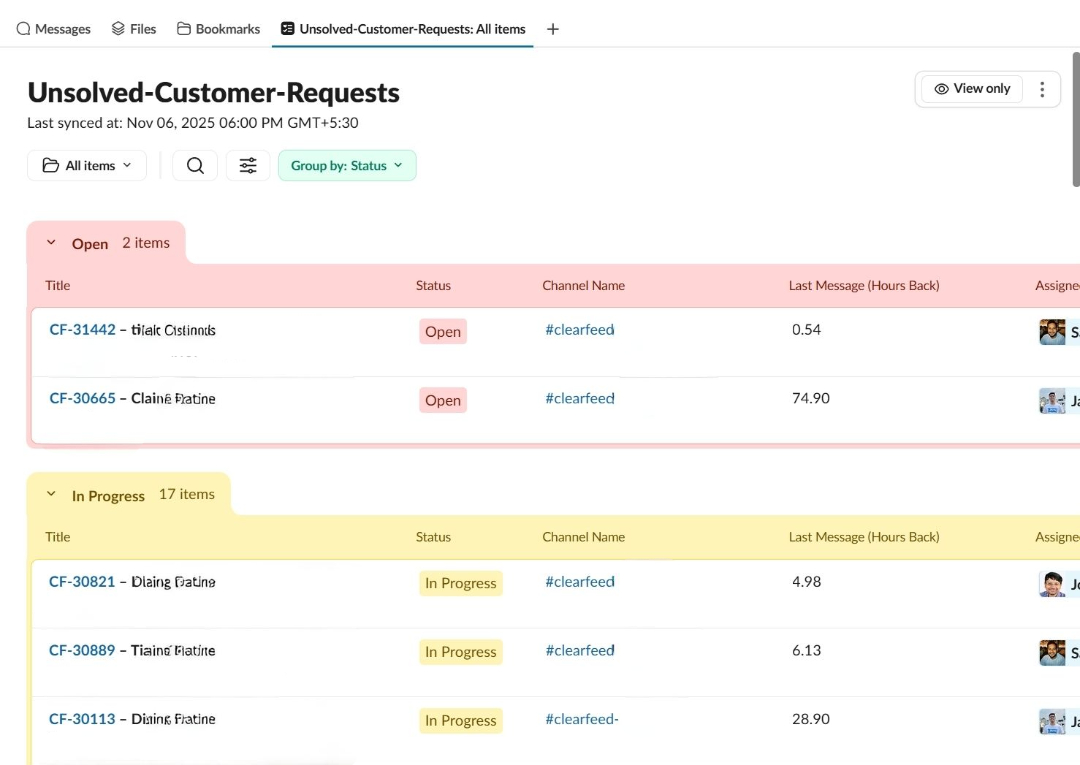Switch to the Messages tab
This screenshot has height=765, width=1080.
click(53, 28)
